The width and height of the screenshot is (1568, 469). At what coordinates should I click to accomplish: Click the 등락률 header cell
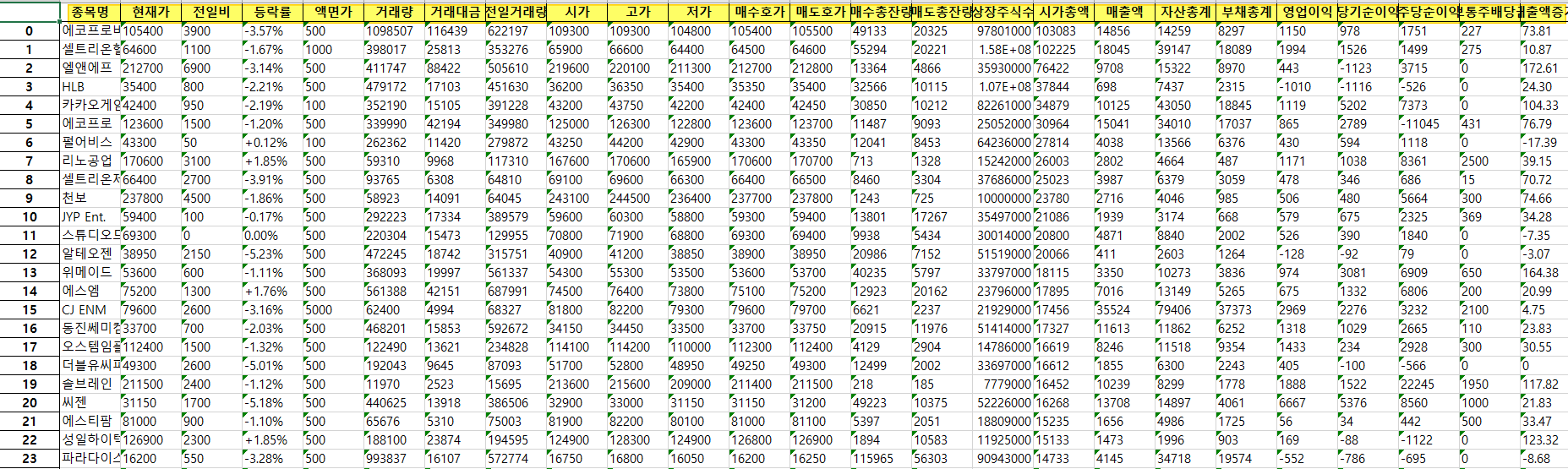pyautogui.click(x=273, y=12)
